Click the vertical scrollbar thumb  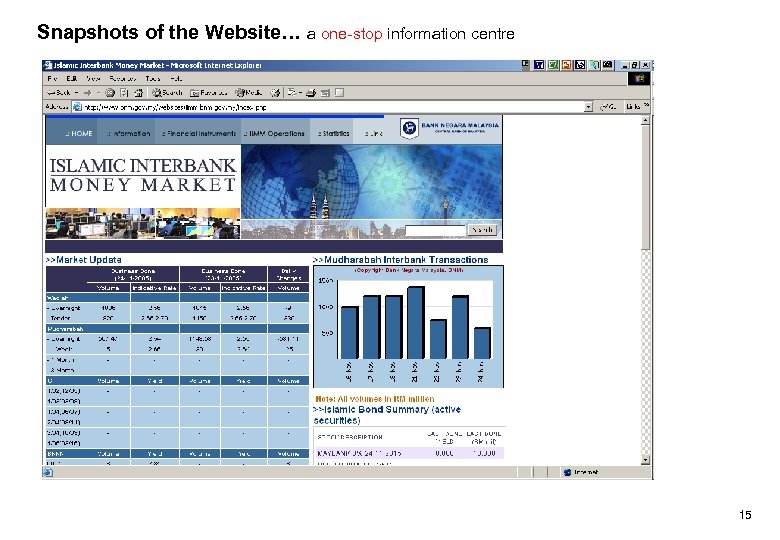645,187
